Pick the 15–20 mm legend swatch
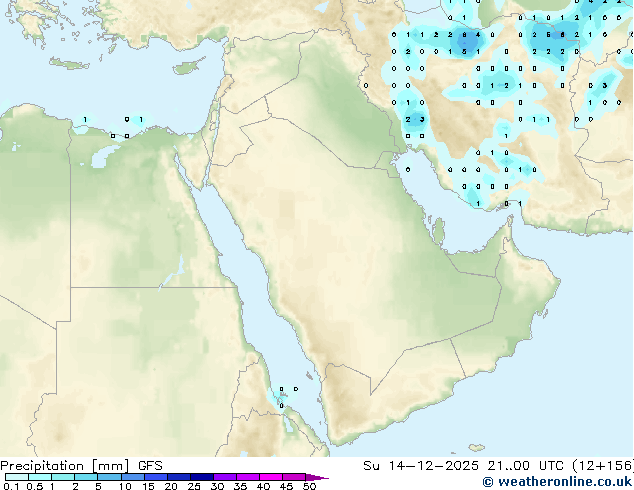 [156, 477]
